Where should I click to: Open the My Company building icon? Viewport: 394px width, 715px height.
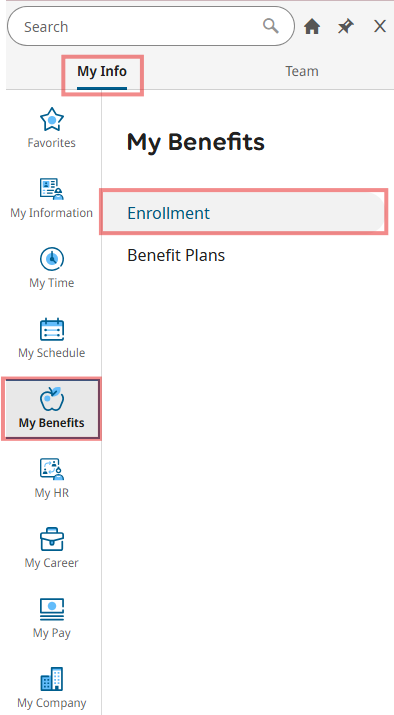[x=52, y=679]
